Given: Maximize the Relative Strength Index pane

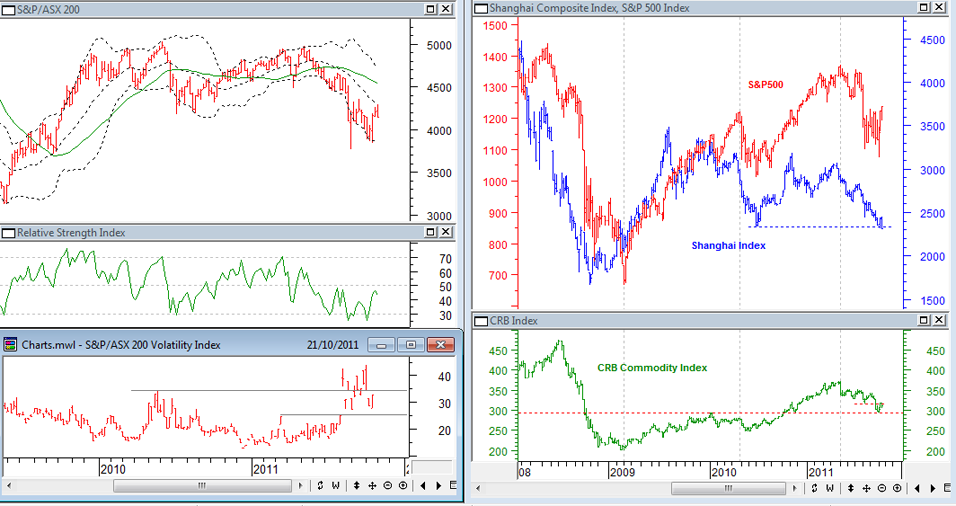Looking at the screenshot, I should click(431, 232).
